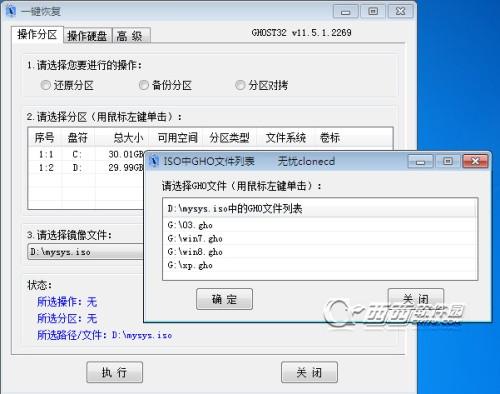Screen dimensions: 500x394
Task: Close the ISO中GHO文件列表 dialog with the red X
Action: click(476, 161)
